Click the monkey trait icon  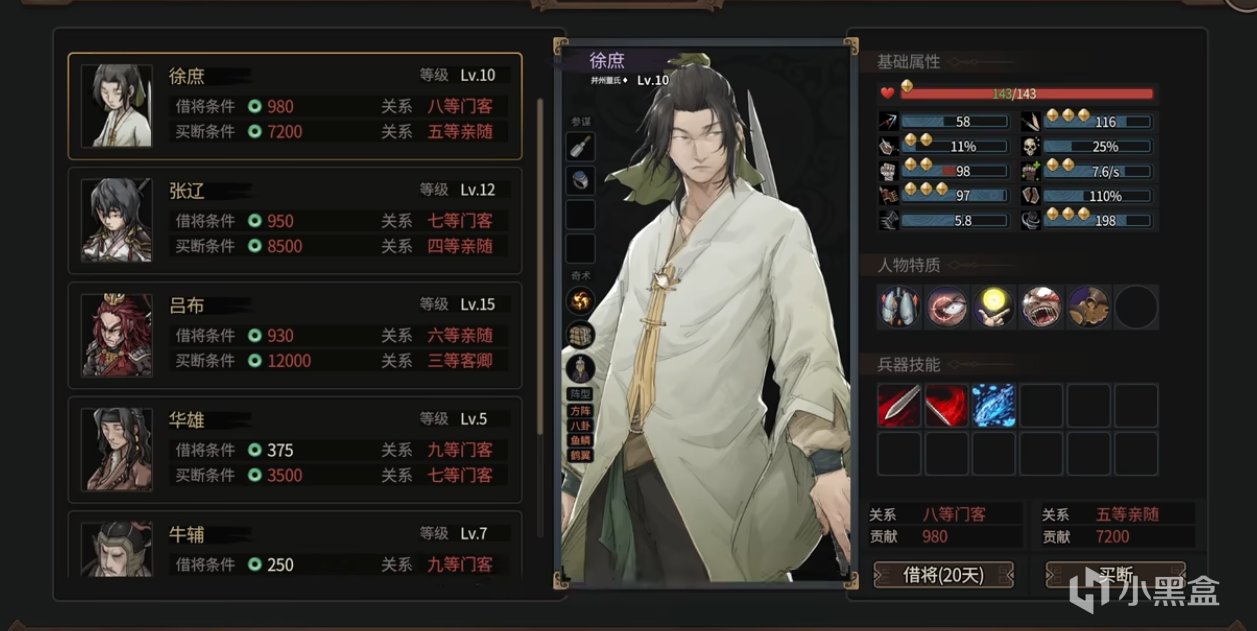(x=1088, y=307)
